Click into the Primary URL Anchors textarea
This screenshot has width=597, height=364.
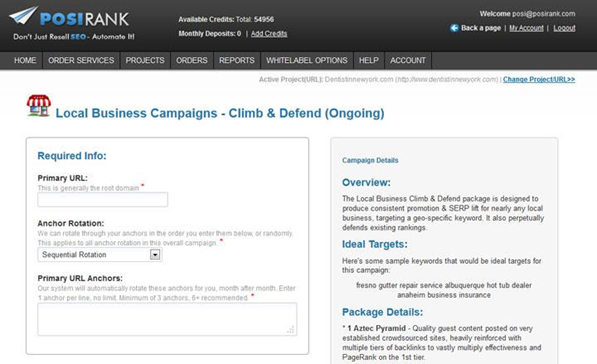[167, 319]
